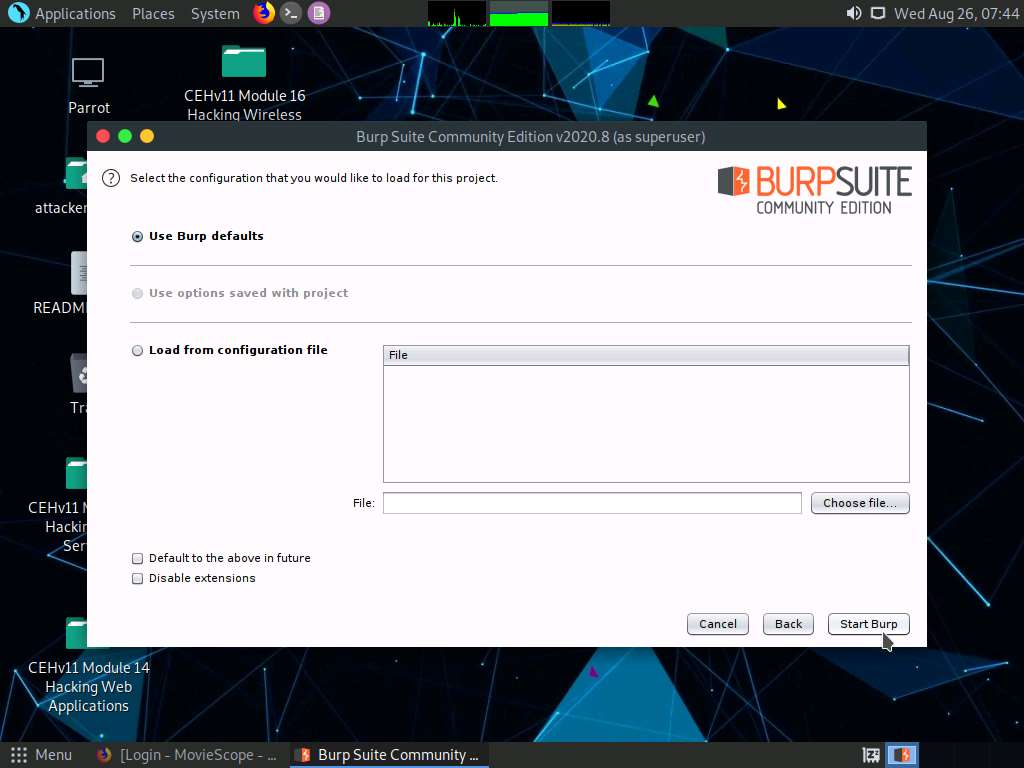Enable Disable extensions checkbox

click(137, 578)
